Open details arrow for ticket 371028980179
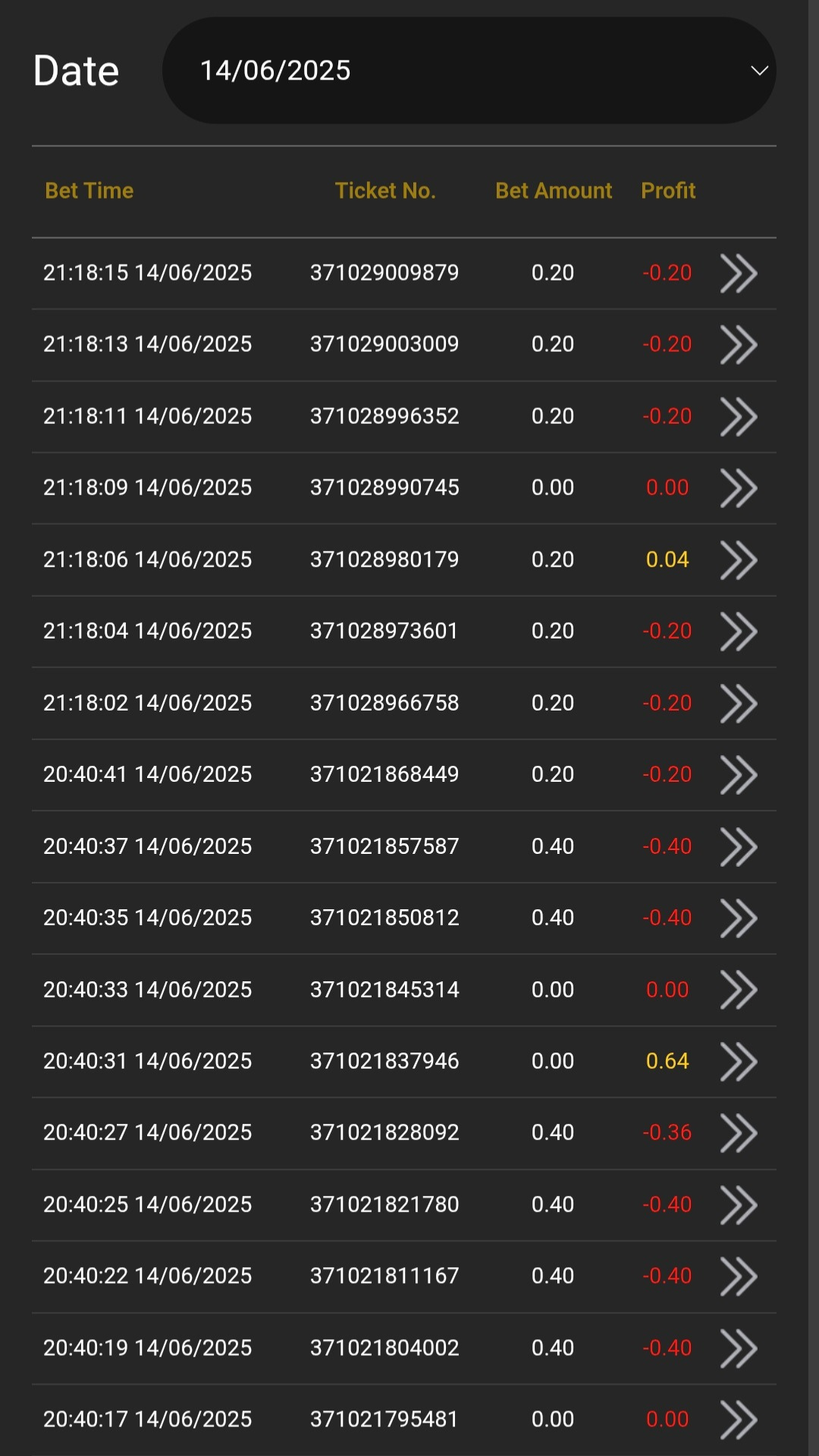Viewport: 819px width, 1456px height. click(739, 560)
